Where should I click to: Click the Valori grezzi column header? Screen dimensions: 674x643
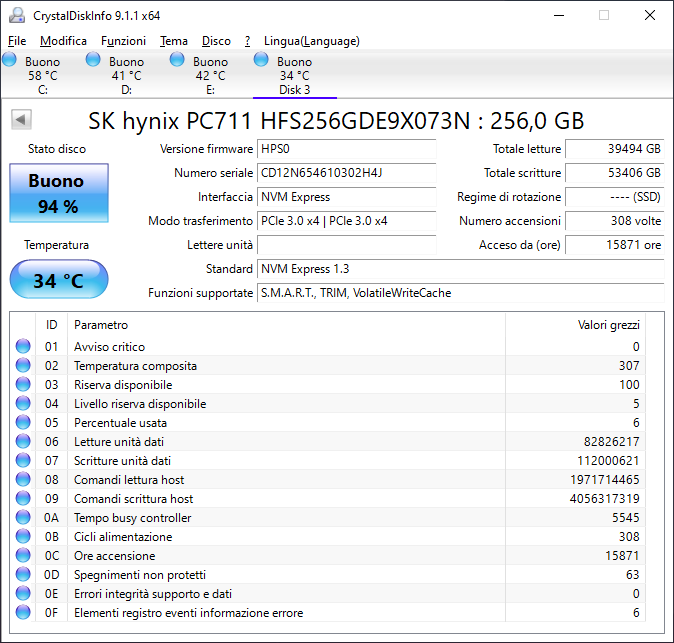pyautogui.click(x=576, y=325)
